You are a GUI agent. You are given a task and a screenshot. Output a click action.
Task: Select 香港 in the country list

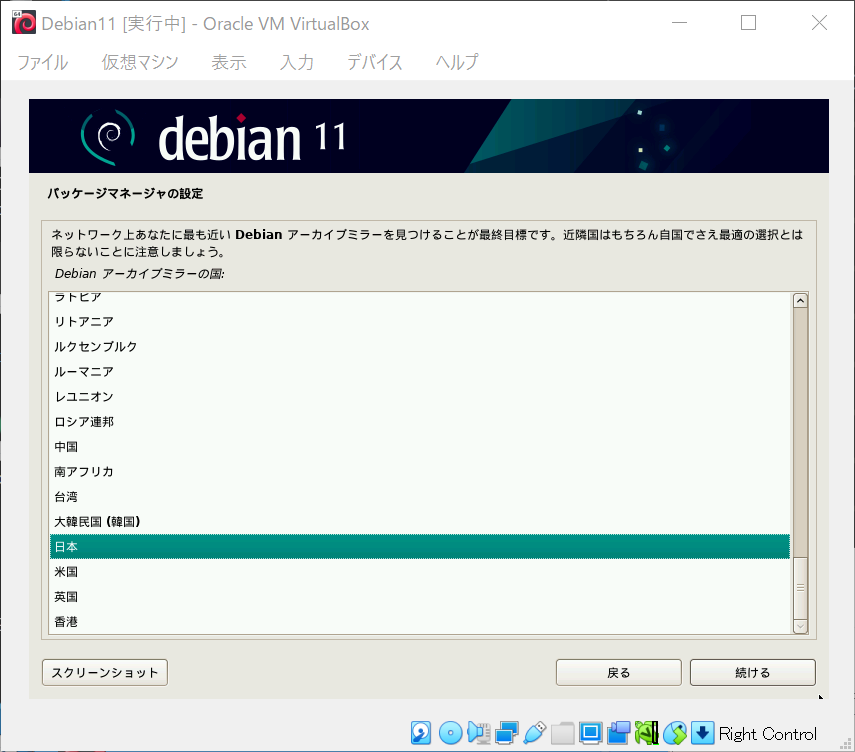pos(420,622)
